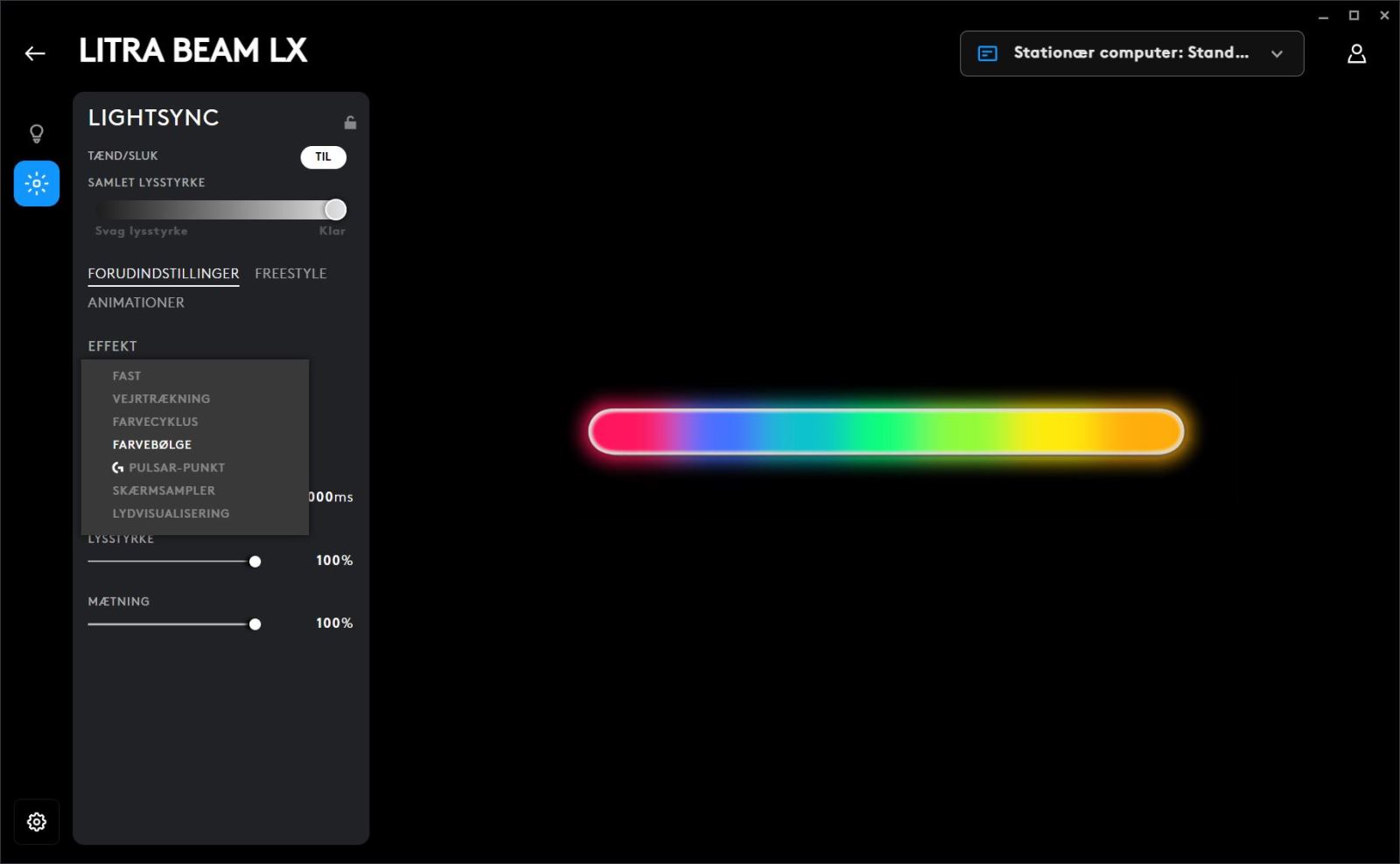Screen dimensions: 1400x864
Task: Select FARVECYKLUS in the effect list
Action: [x=155, y=422]
